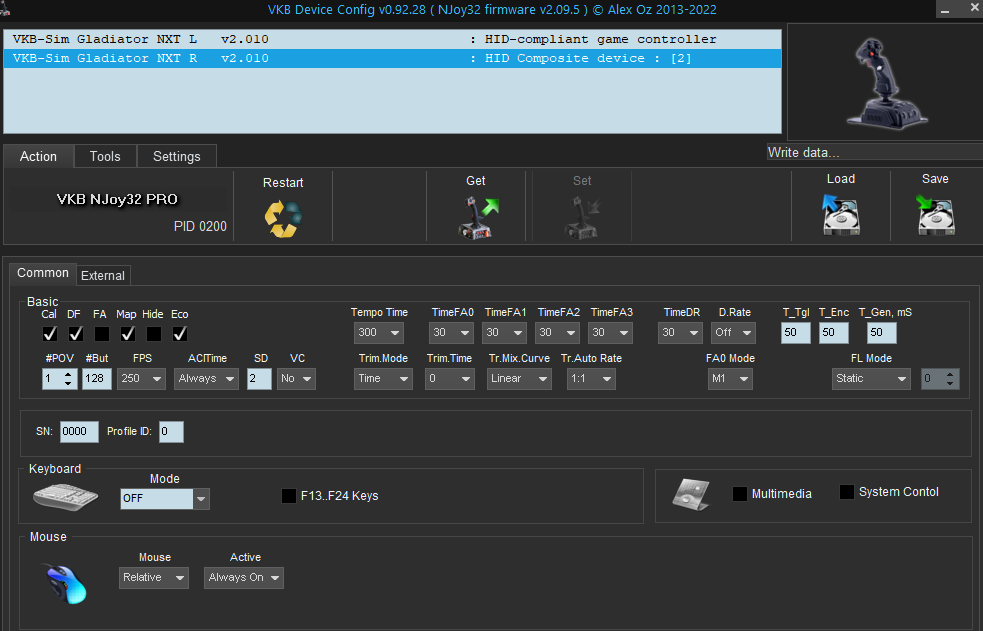983x631 pixels.
Task: Toggle the Map checkbox
Action: click(127, 333)
